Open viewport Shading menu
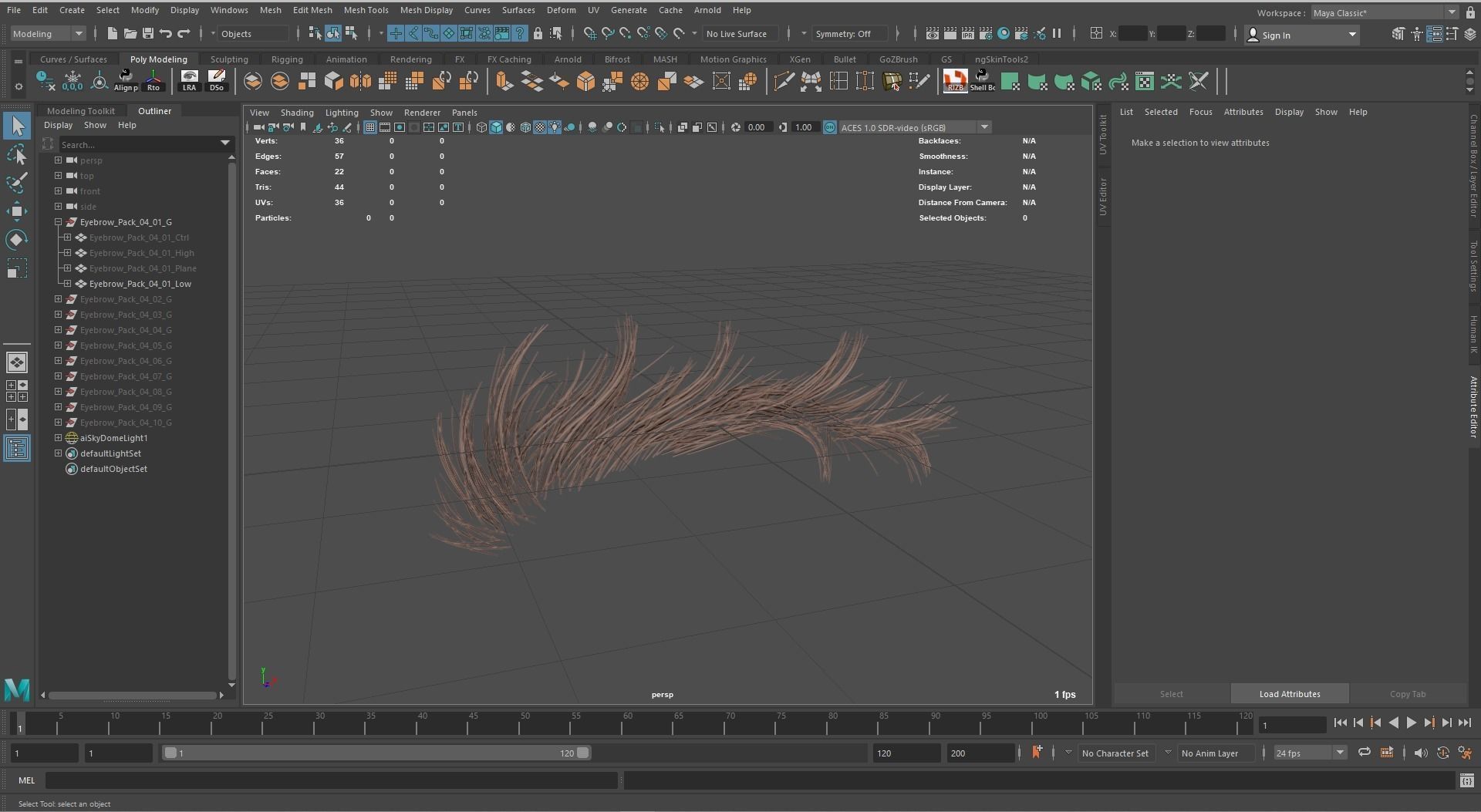The height and width of the screenshot is (812, 1481). pos(297,112)
